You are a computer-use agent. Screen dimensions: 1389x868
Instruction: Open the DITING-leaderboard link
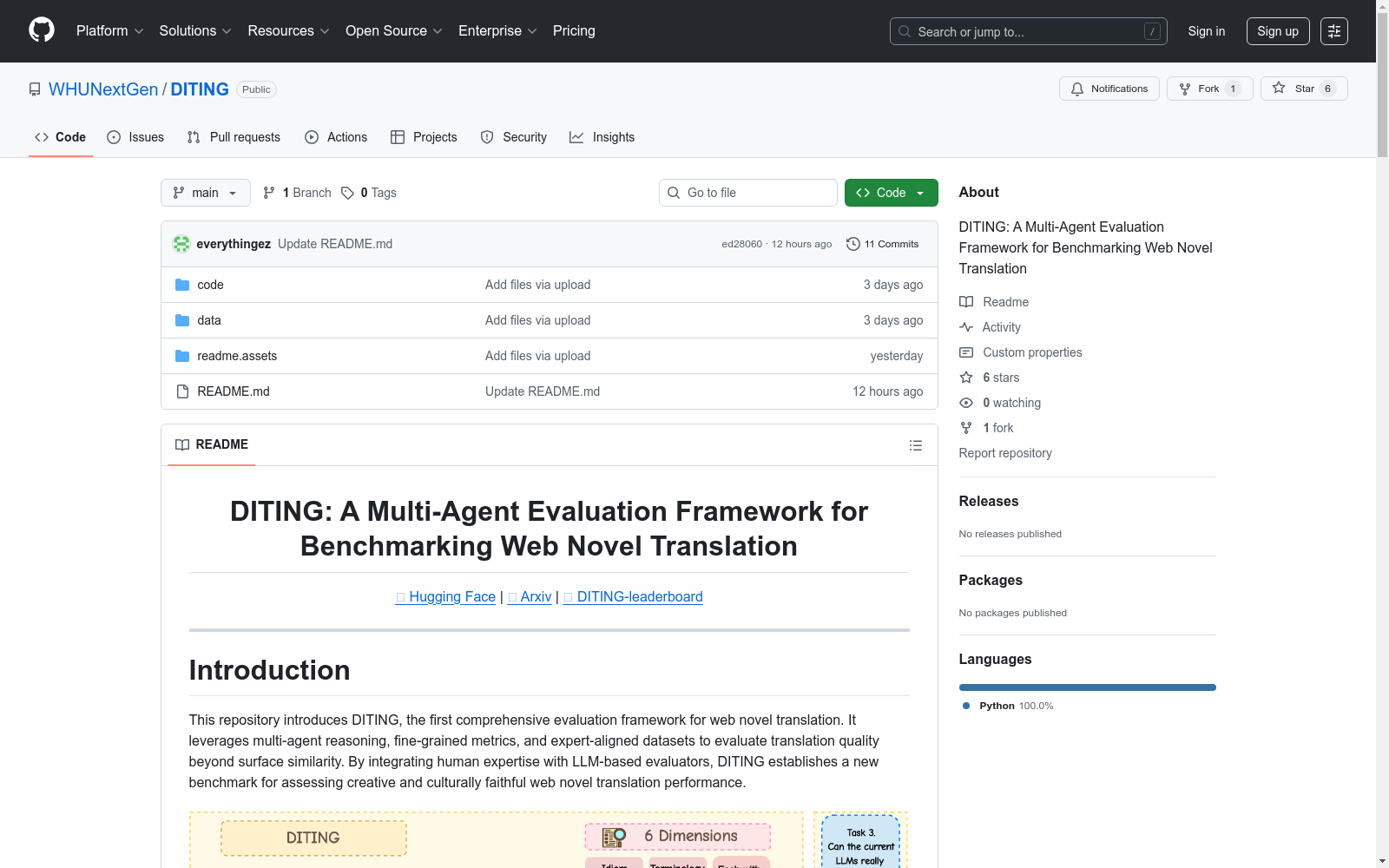tap(633, 597)
